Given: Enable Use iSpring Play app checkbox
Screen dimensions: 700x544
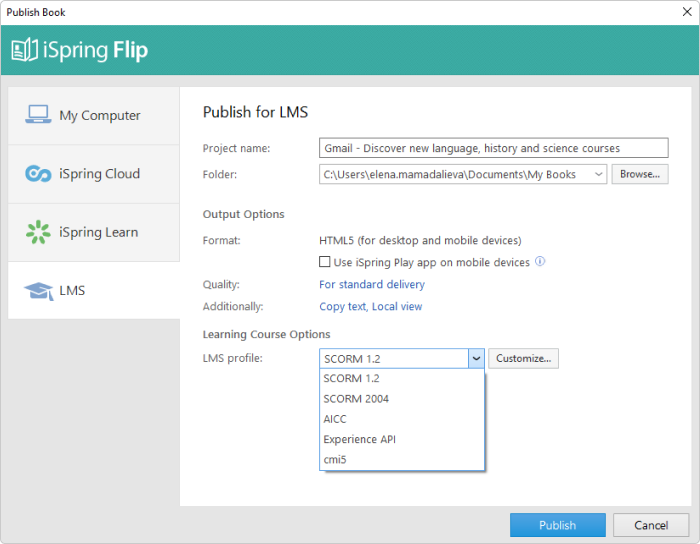Looking at the screenshot, I should pyautogui.click(x=325, y=262).
